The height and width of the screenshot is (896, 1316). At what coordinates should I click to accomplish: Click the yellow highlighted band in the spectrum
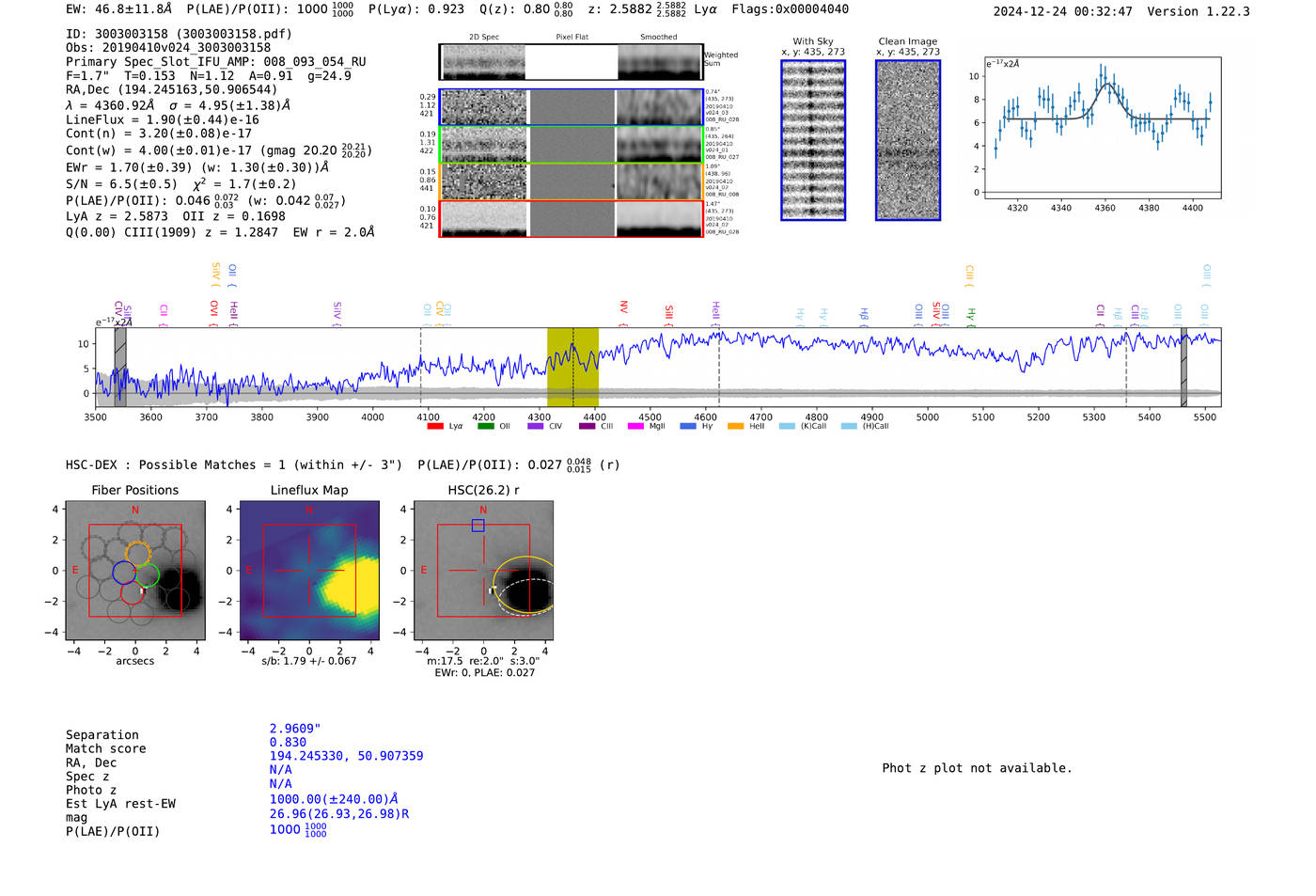(x=572, y=367)
